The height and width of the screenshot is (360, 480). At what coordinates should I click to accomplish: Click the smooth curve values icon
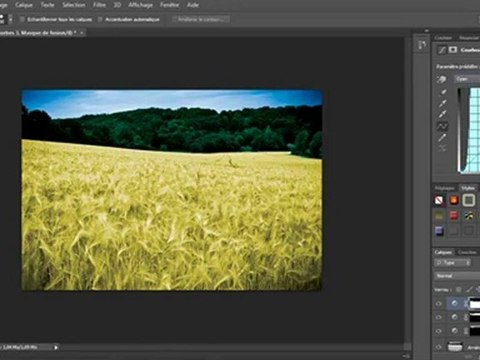click(x=443, y=148)
